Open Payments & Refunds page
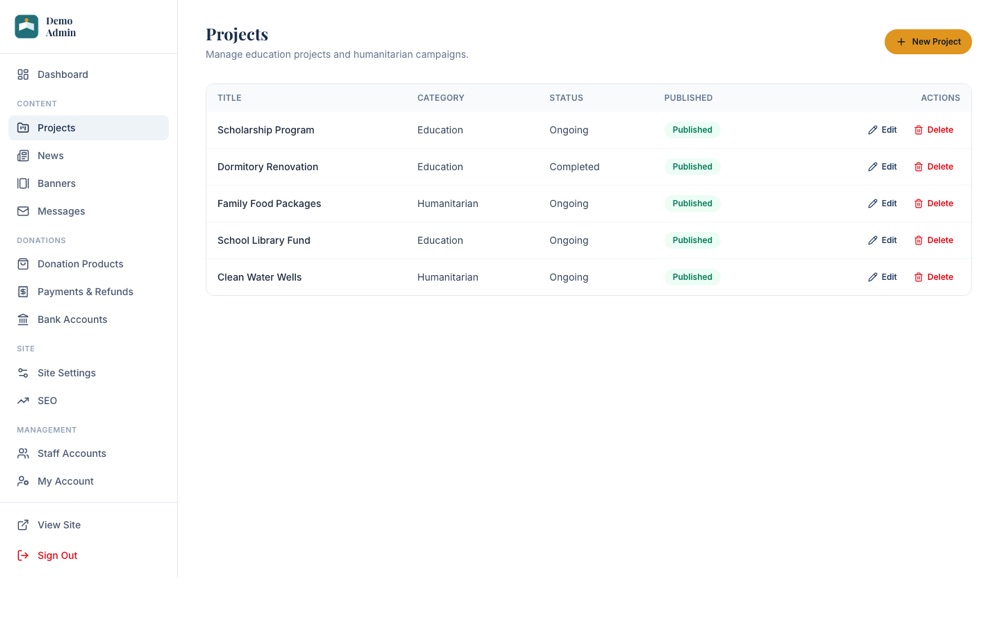Viewport: 1000px width, 625px height. click(89, 291)
